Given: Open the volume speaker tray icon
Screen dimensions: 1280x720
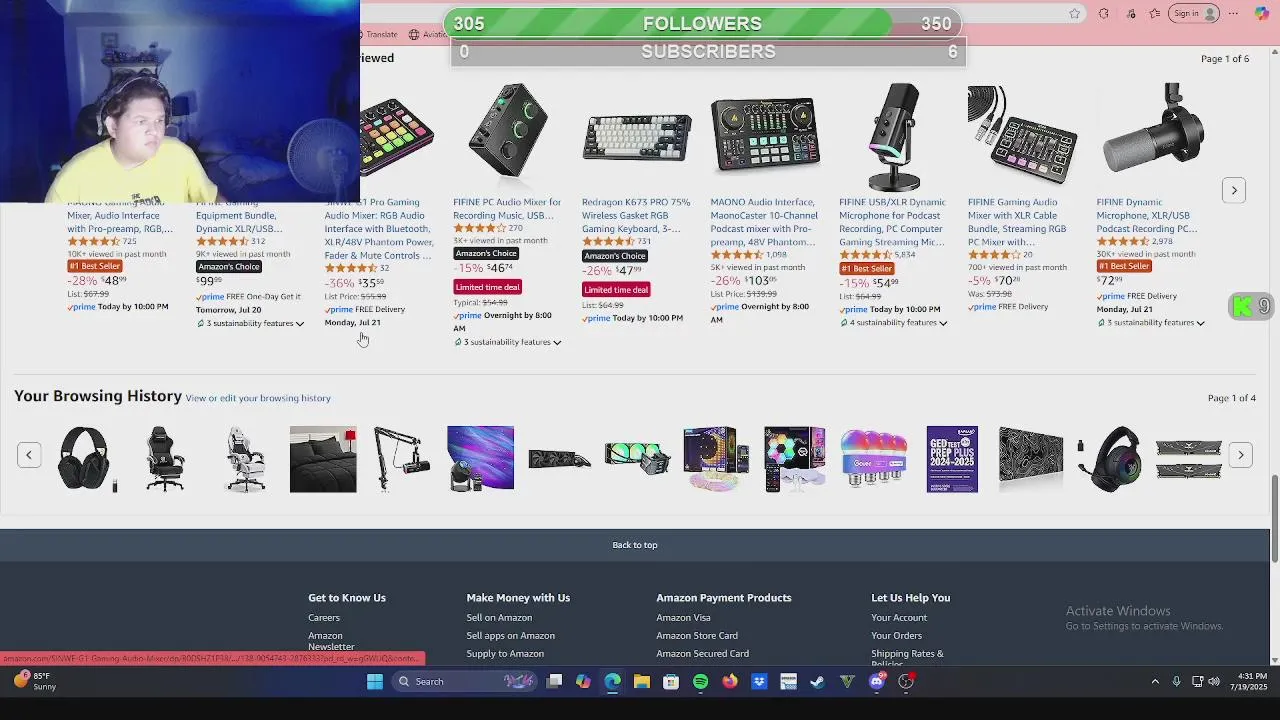Looking at the screenshot, I should pos(1214,682).
